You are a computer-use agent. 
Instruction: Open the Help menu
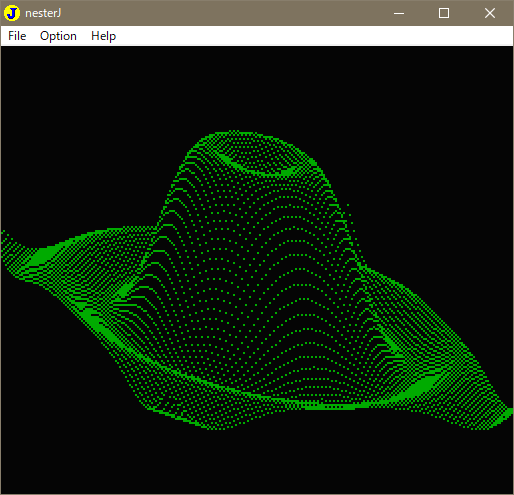pos(103,36)
